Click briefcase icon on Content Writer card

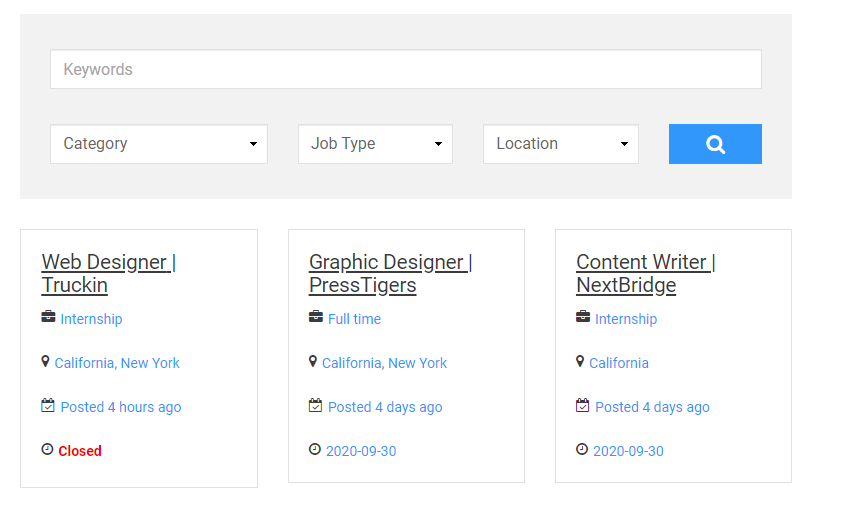coord(583,318)
